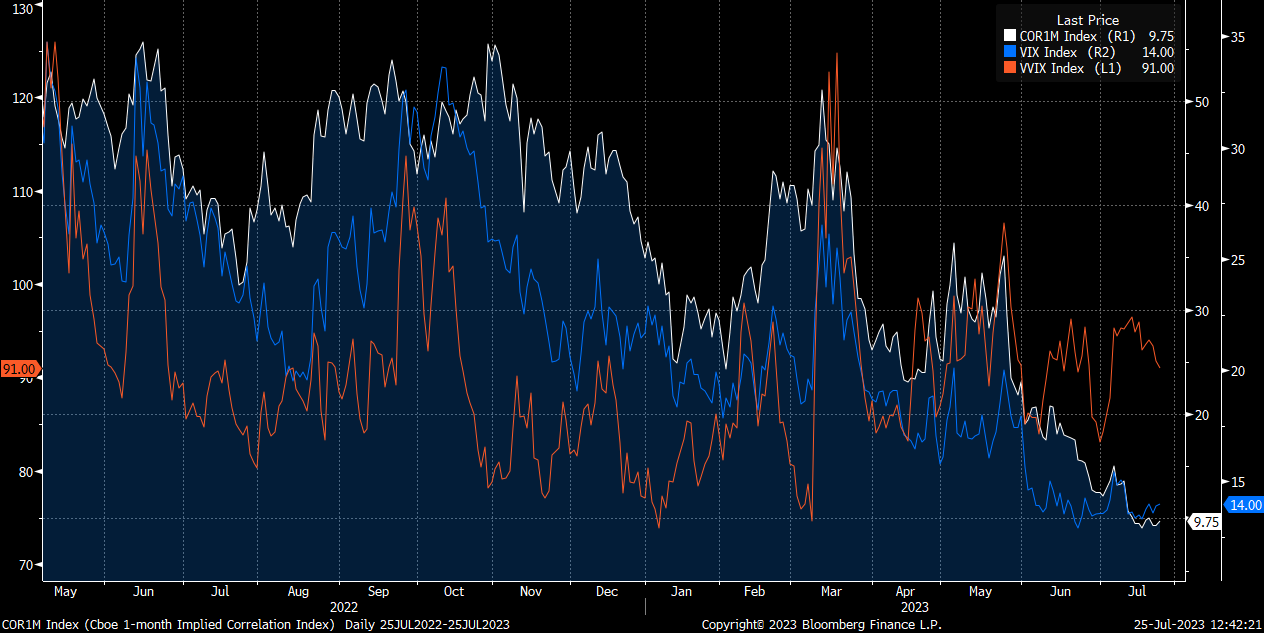Select the Oct month label on the x-axis
This screenshot has height=633, width=1264.
click(453, 591)
